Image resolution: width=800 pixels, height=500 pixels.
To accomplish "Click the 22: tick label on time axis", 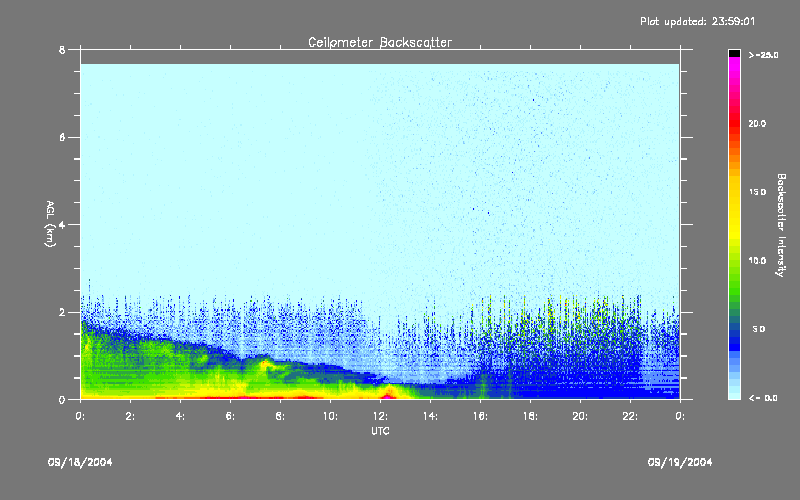I will tap(630, 416).
